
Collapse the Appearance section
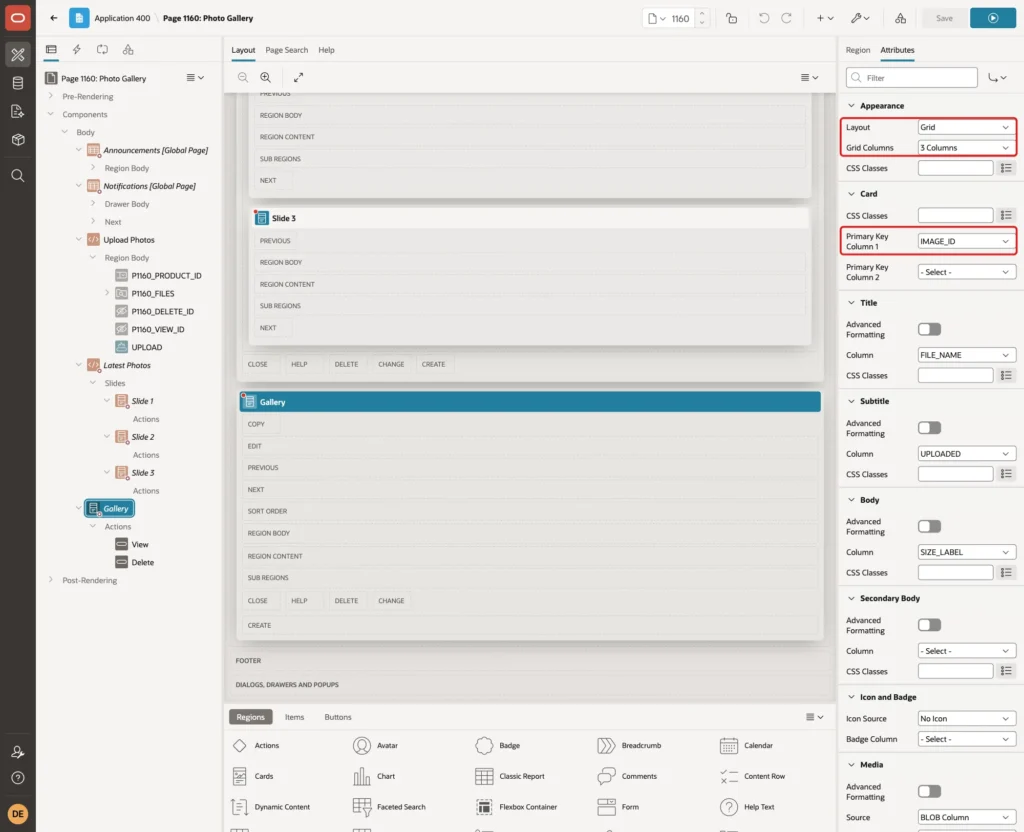pyautogui.click(x=851, y=106)
